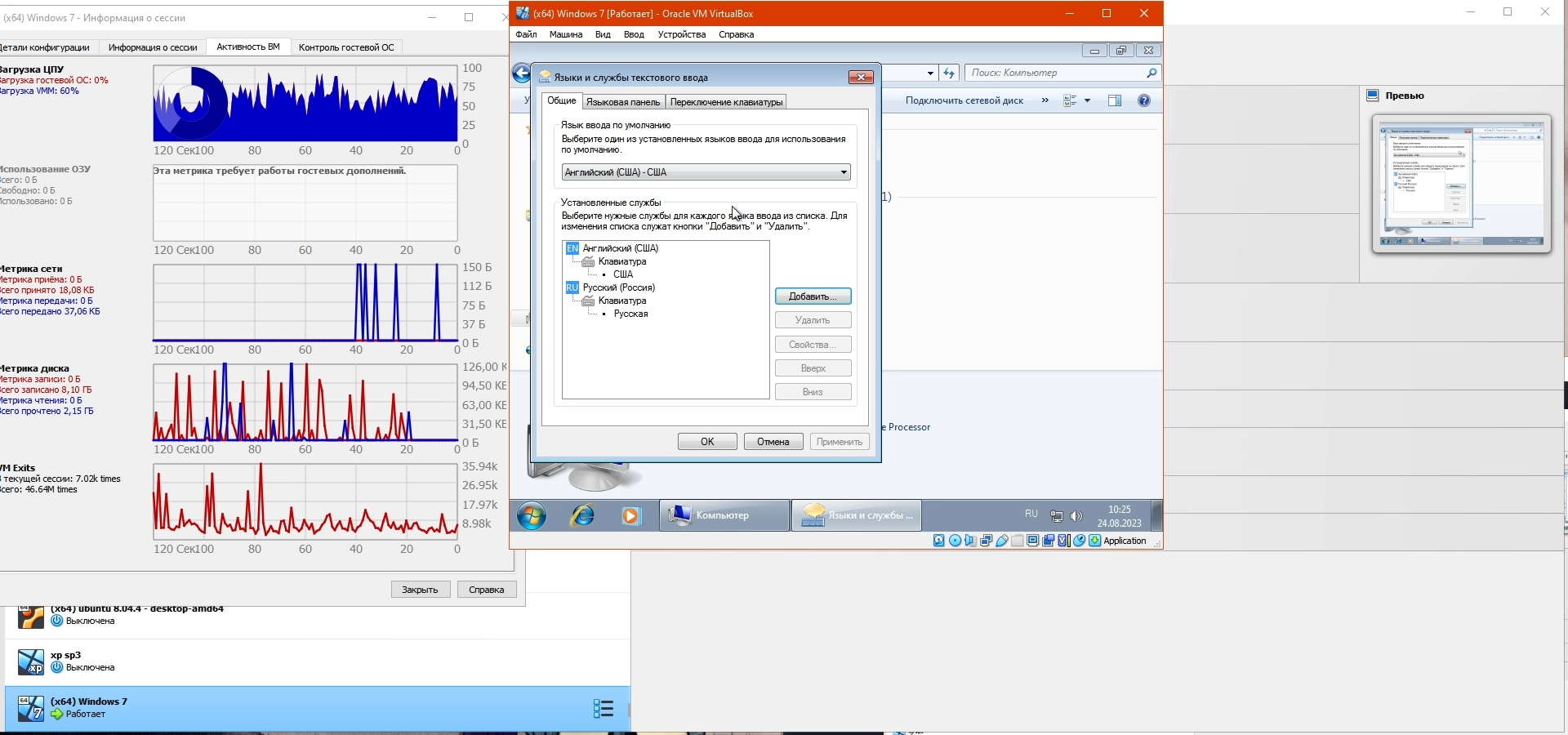Open the Машина menu
This screenshot has height=735, width=1568.
(565, 34)
